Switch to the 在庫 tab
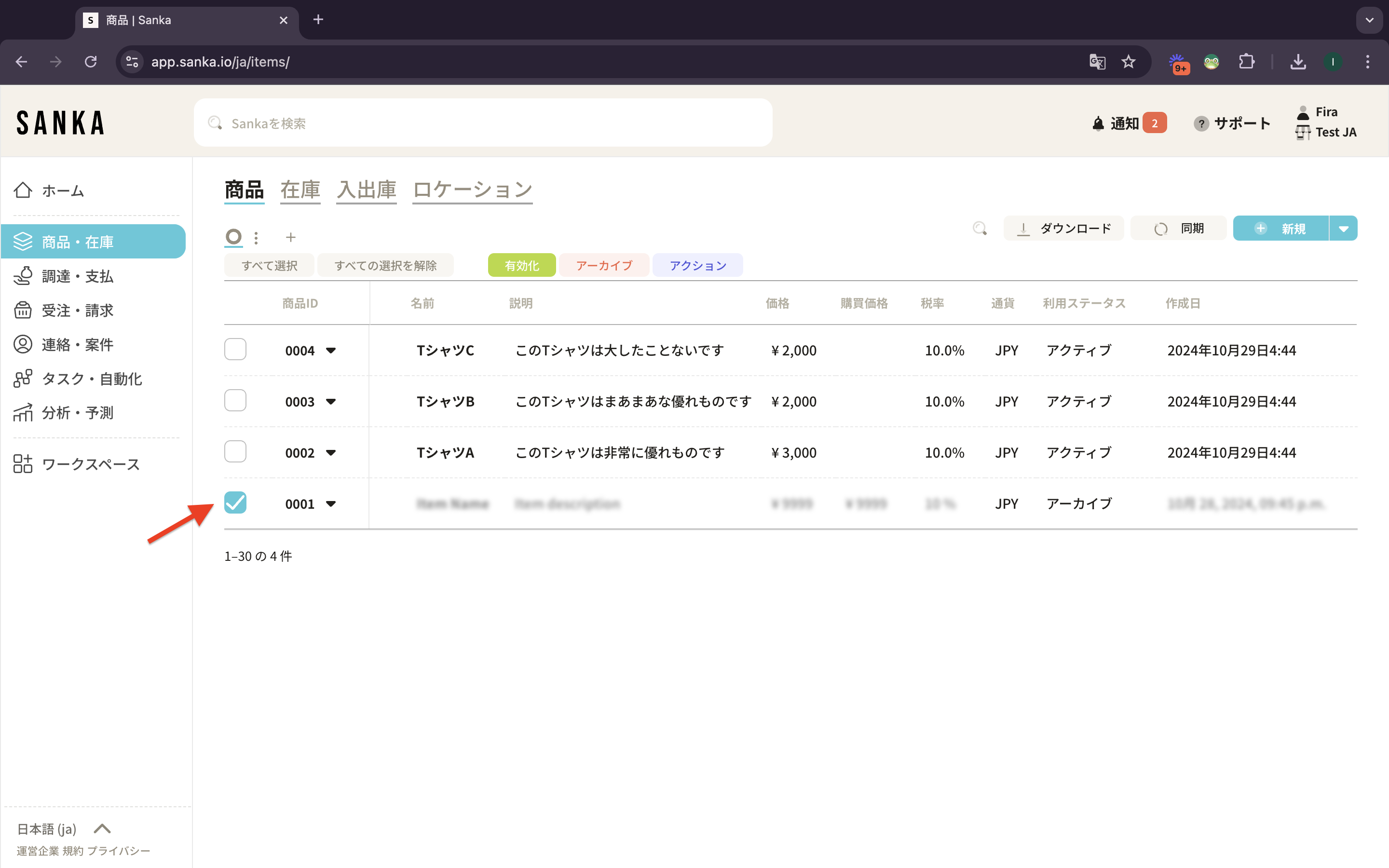1389x868 pixels. pyautogui.click(x=300, y=190)
